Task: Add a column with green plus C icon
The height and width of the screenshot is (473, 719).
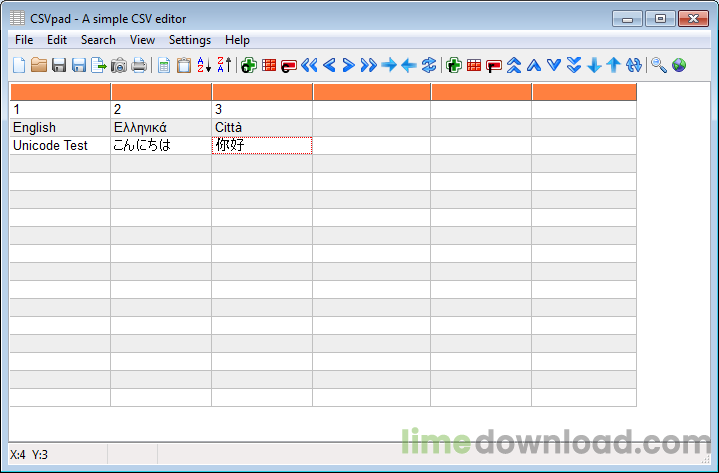Action: point(249,66)
